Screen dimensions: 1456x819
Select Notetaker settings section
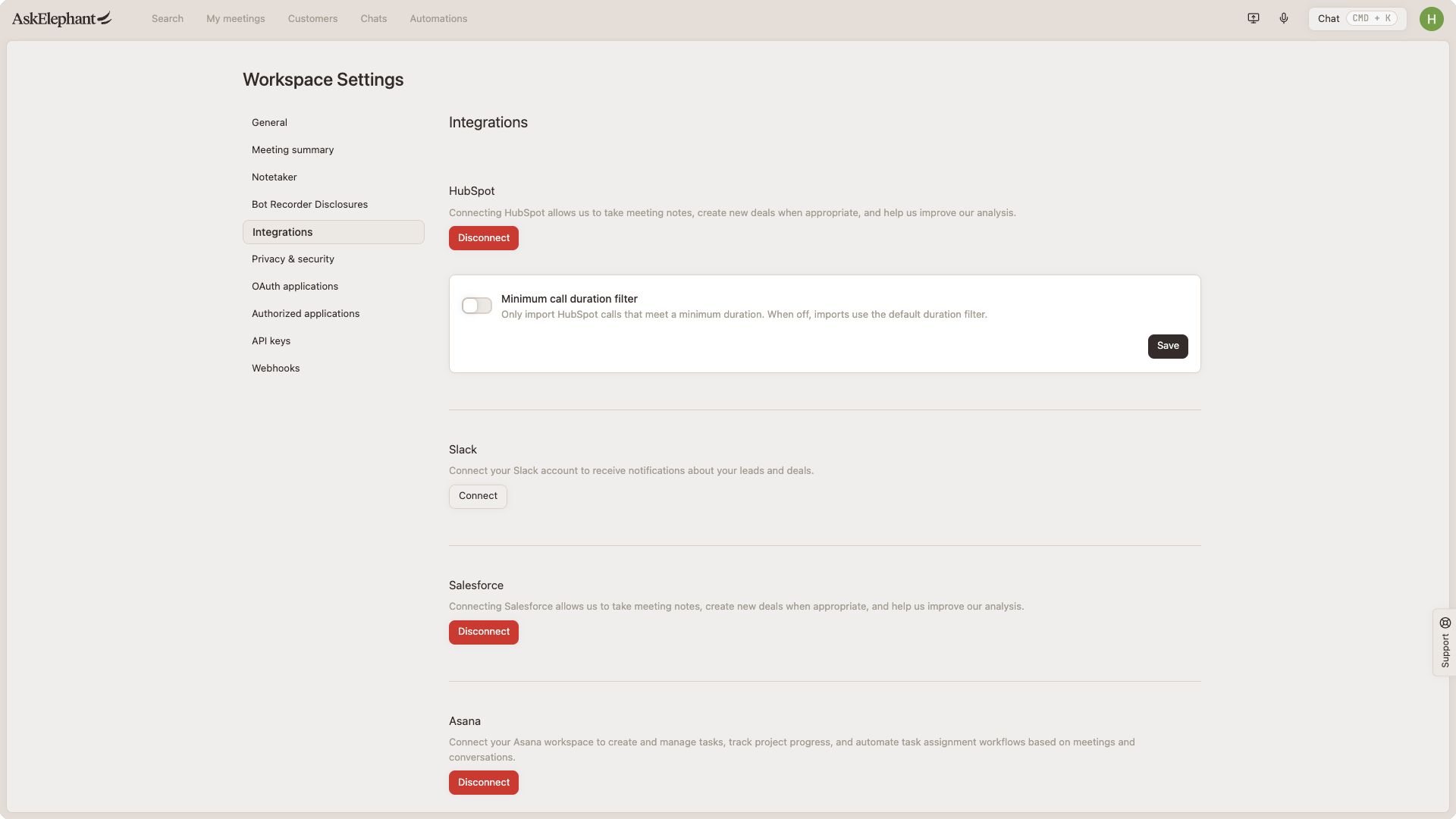pyautogui.click(x=334, y=177)
